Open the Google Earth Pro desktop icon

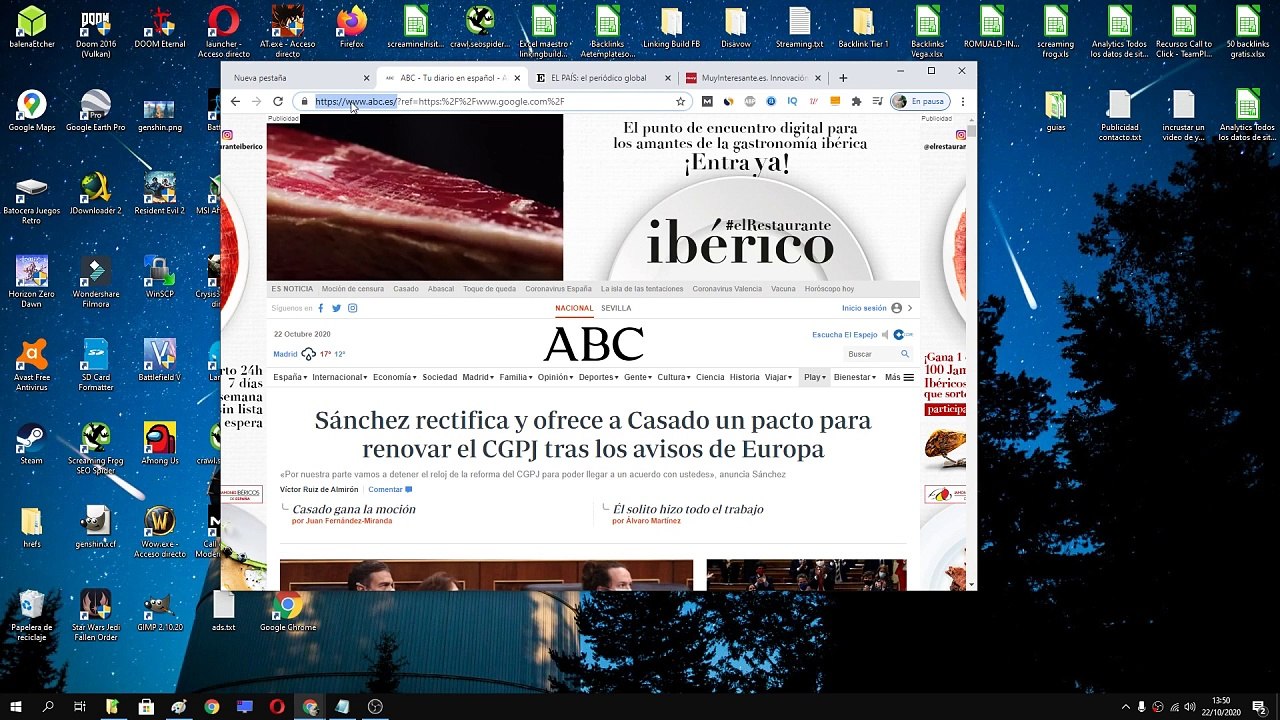(95, 111)
